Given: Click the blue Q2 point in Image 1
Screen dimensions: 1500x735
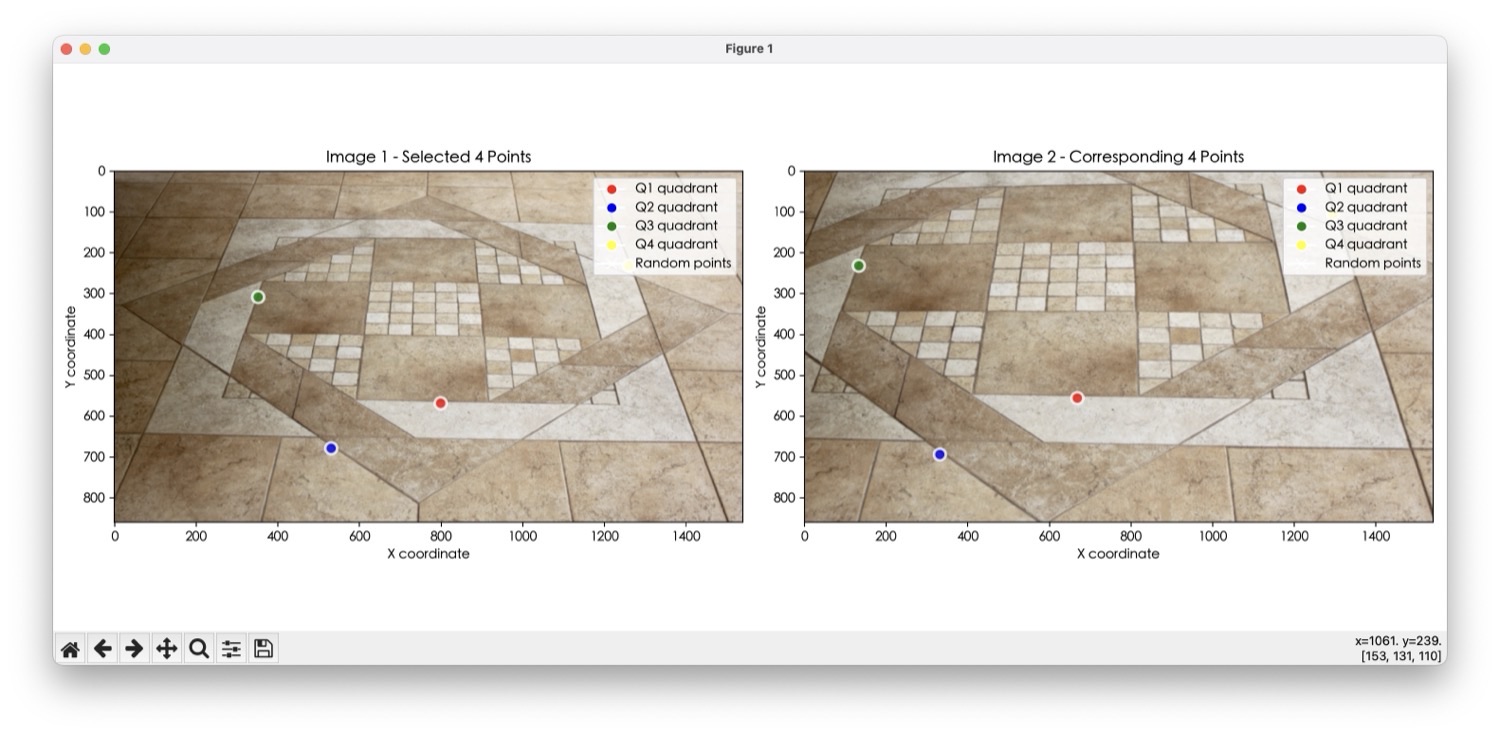Looking at the screenshot, I should [331, 448].
